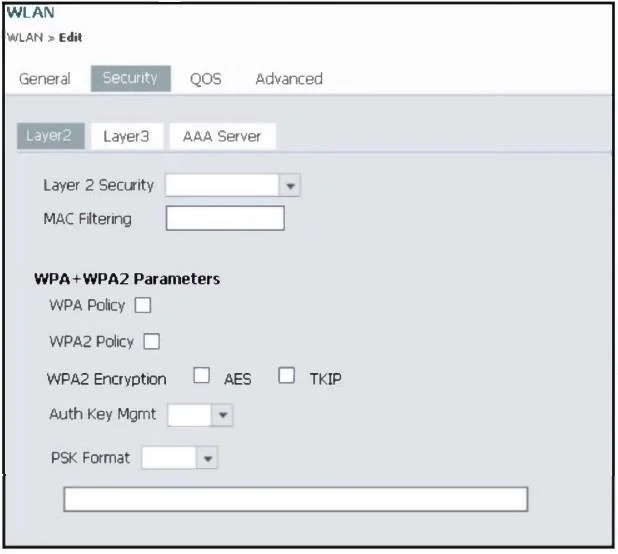
Task: Click the wide PSK key text field
Action: 296,499
